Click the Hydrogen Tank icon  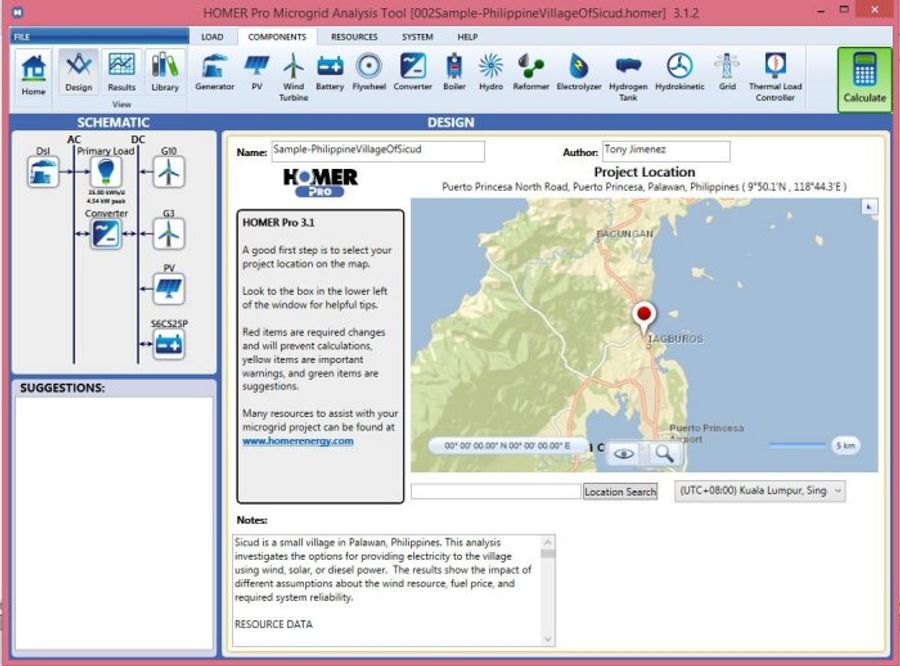coord(627,70)
